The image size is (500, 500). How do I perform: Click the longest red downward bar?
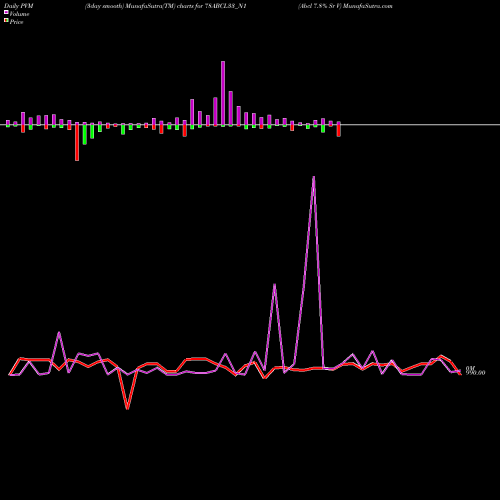(x=77, y=142)
